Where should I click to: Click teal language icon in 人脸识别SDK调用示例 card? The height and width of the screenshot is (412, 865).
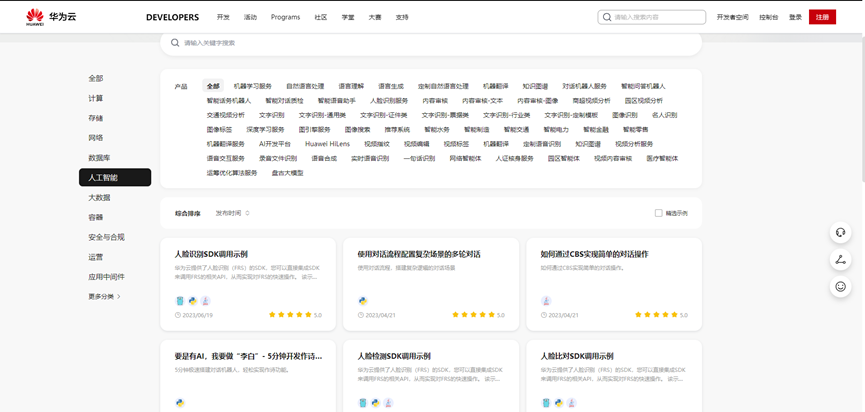pyautogui.click(x=179, y=301)
